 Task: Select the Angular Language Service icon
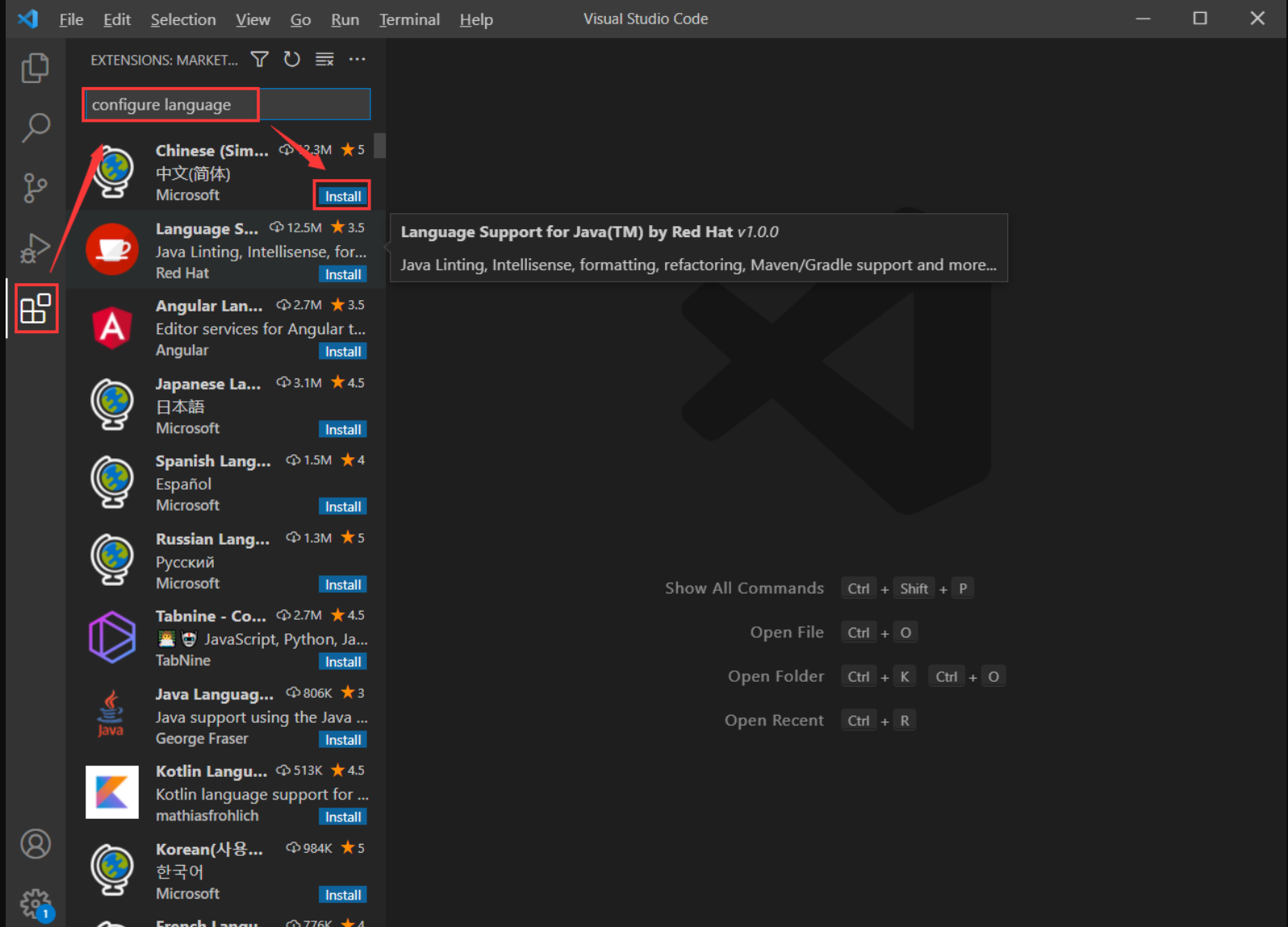pos(112,327)
